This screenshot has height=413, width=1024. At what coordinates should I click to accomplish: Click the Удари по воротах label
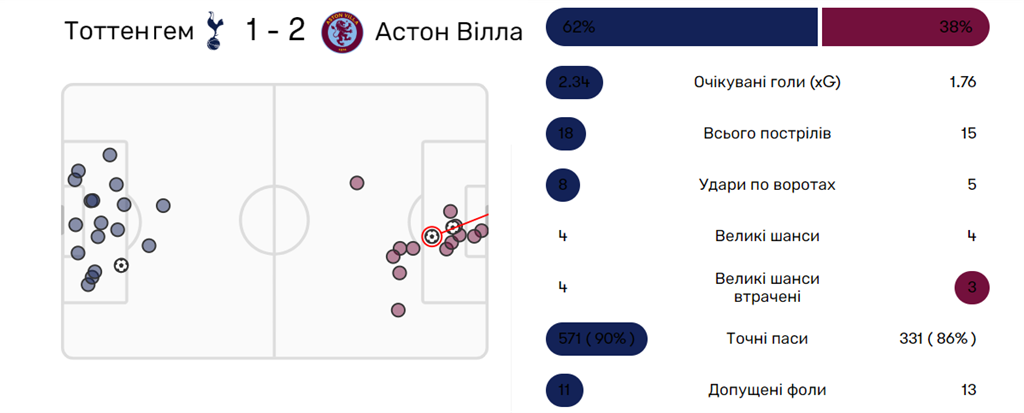767,185
